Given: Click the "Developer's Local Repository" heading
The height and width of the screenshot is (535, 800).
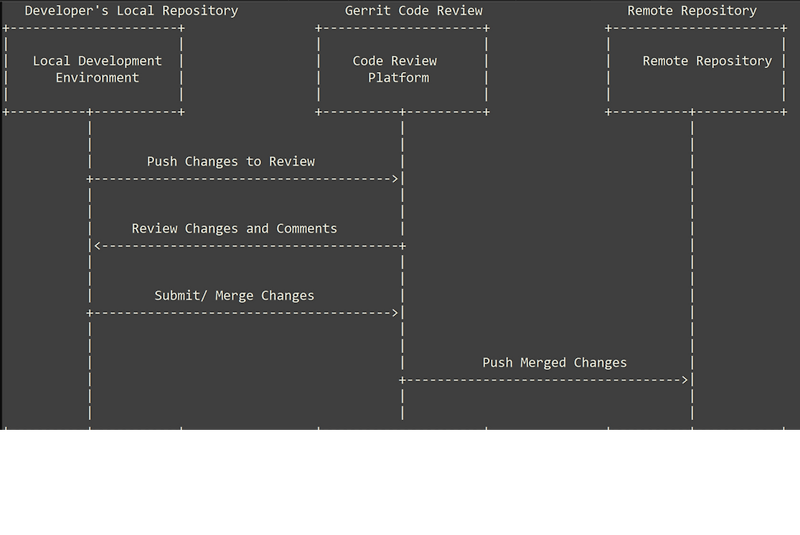Looking at the screenshot, I should 132,11.
